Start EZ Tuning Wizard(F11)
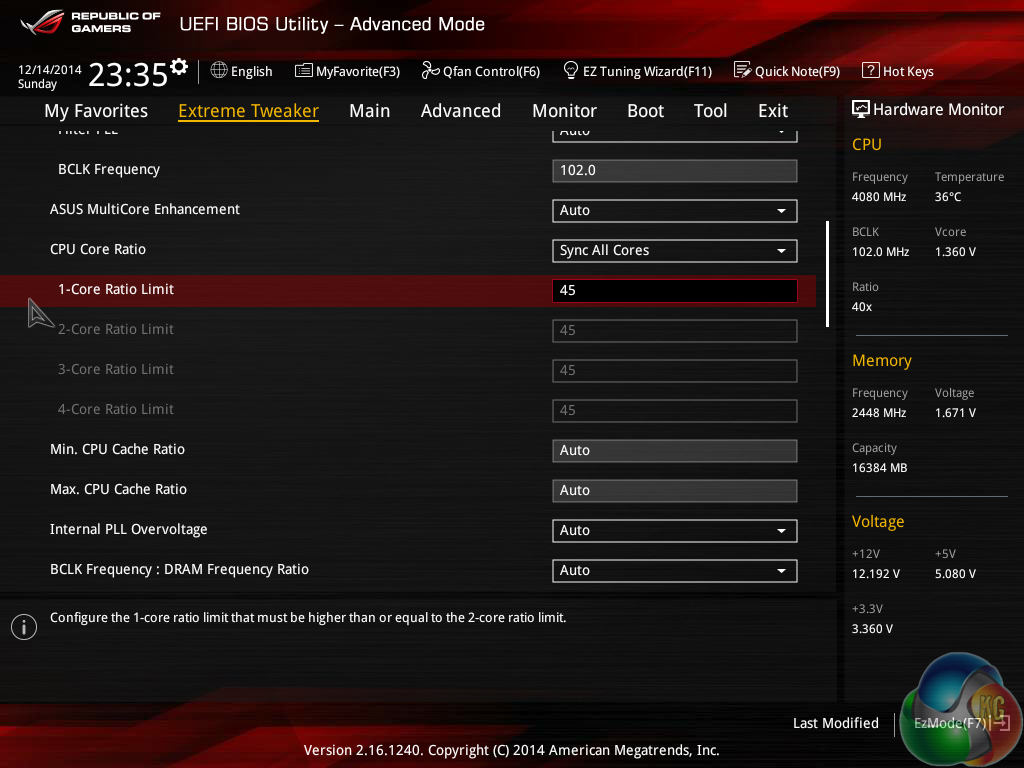 click(x=647, y=71)
